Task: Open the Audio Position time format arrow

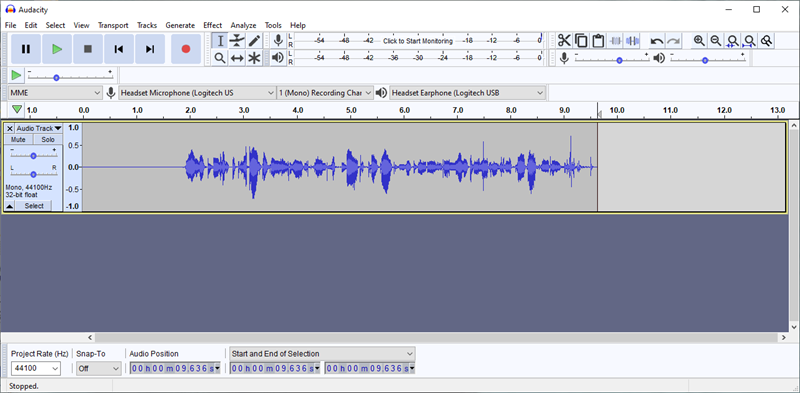Action: tap(218, 368)
